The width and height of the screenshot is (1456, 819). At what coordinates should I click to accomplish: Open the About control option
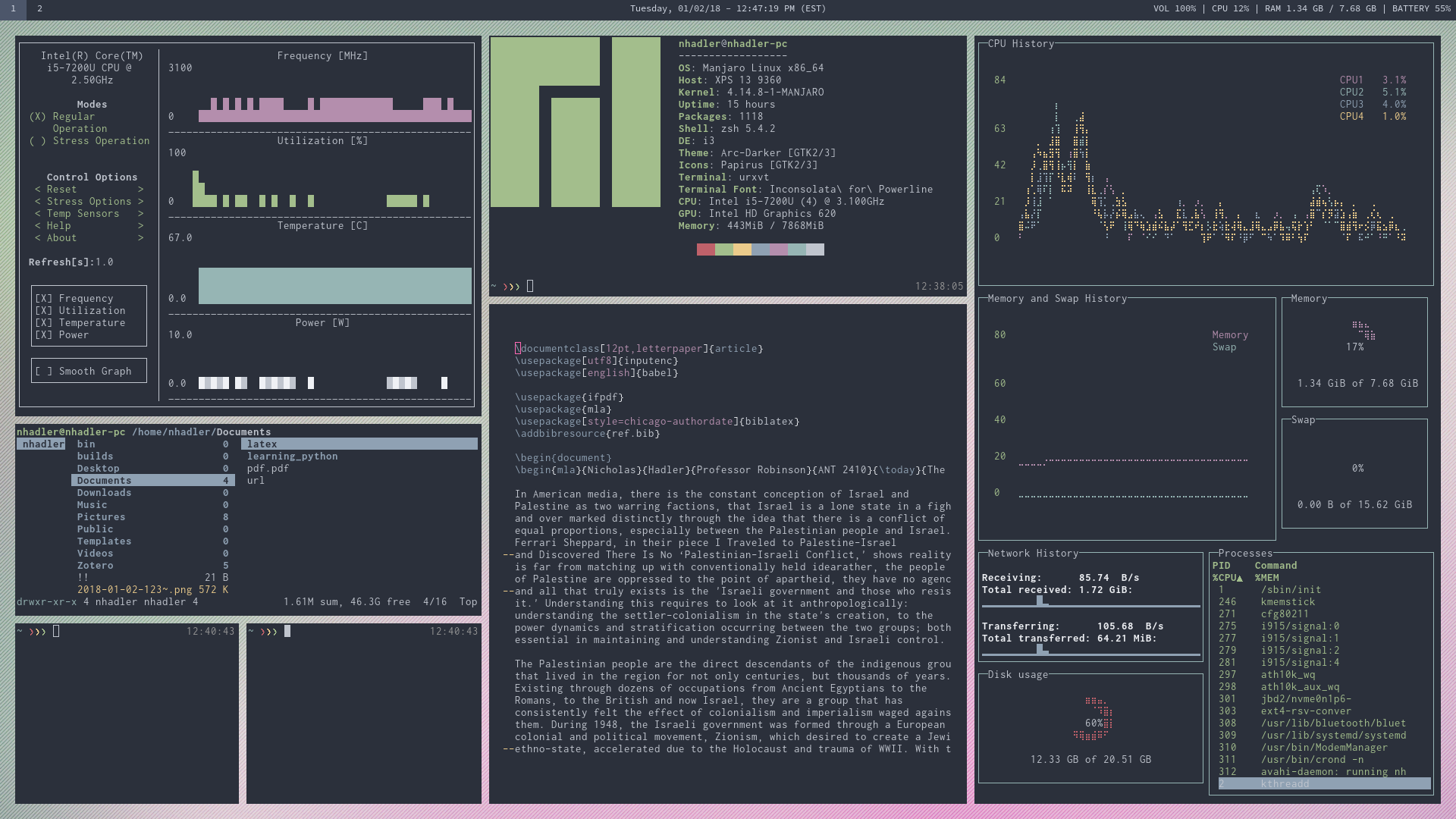61,238
